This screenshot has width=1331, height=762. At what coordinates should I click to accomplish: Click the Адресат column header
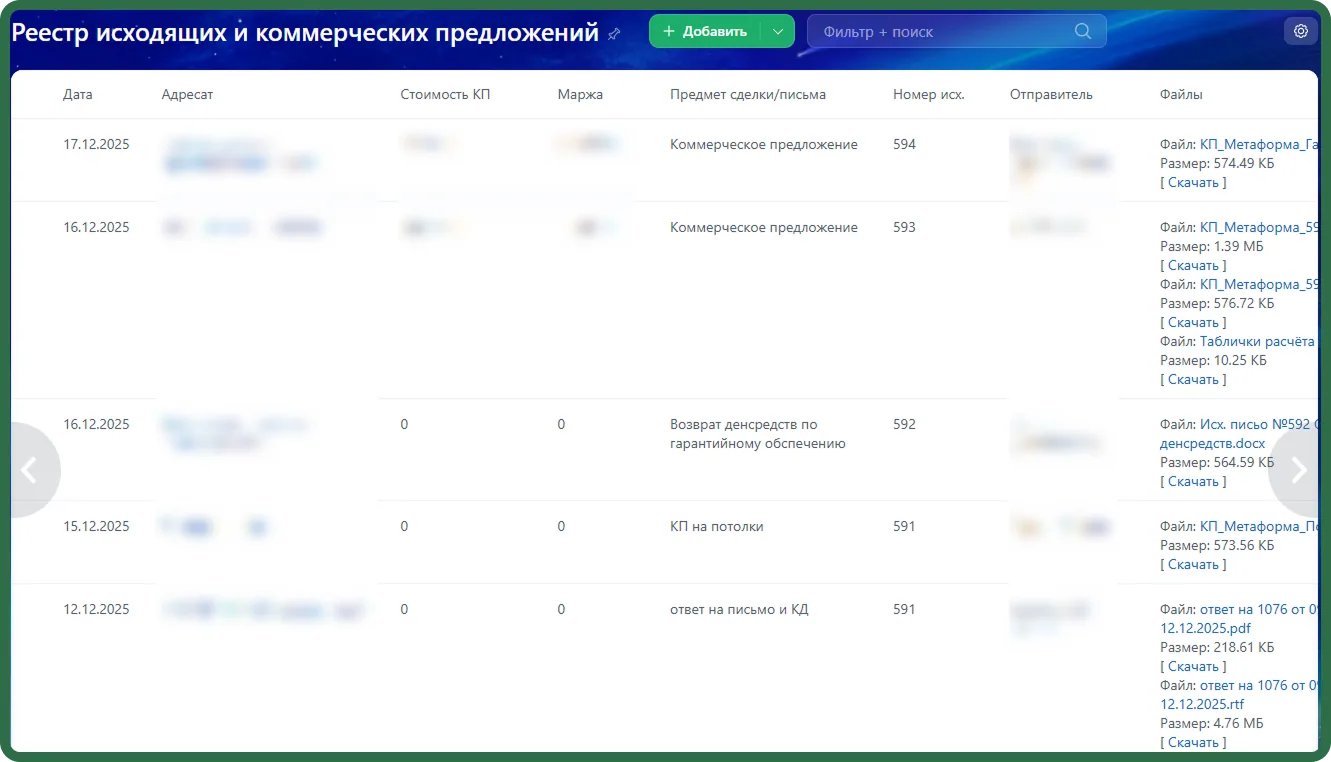tap(188, 95)
